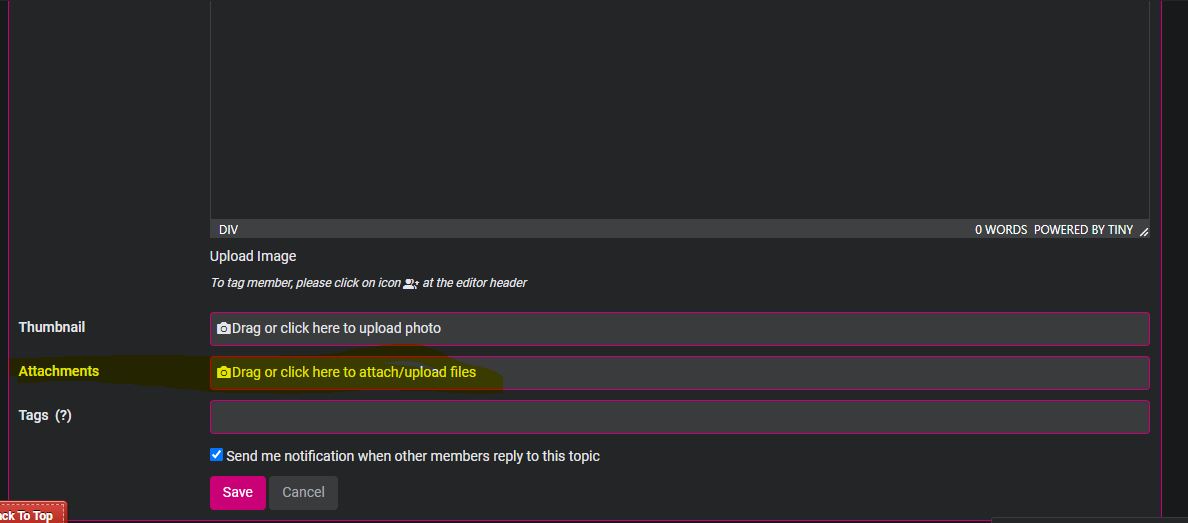Click the highlighted Attachments label
Viewport: 1188px width, 523px height.
pos(59,371)
